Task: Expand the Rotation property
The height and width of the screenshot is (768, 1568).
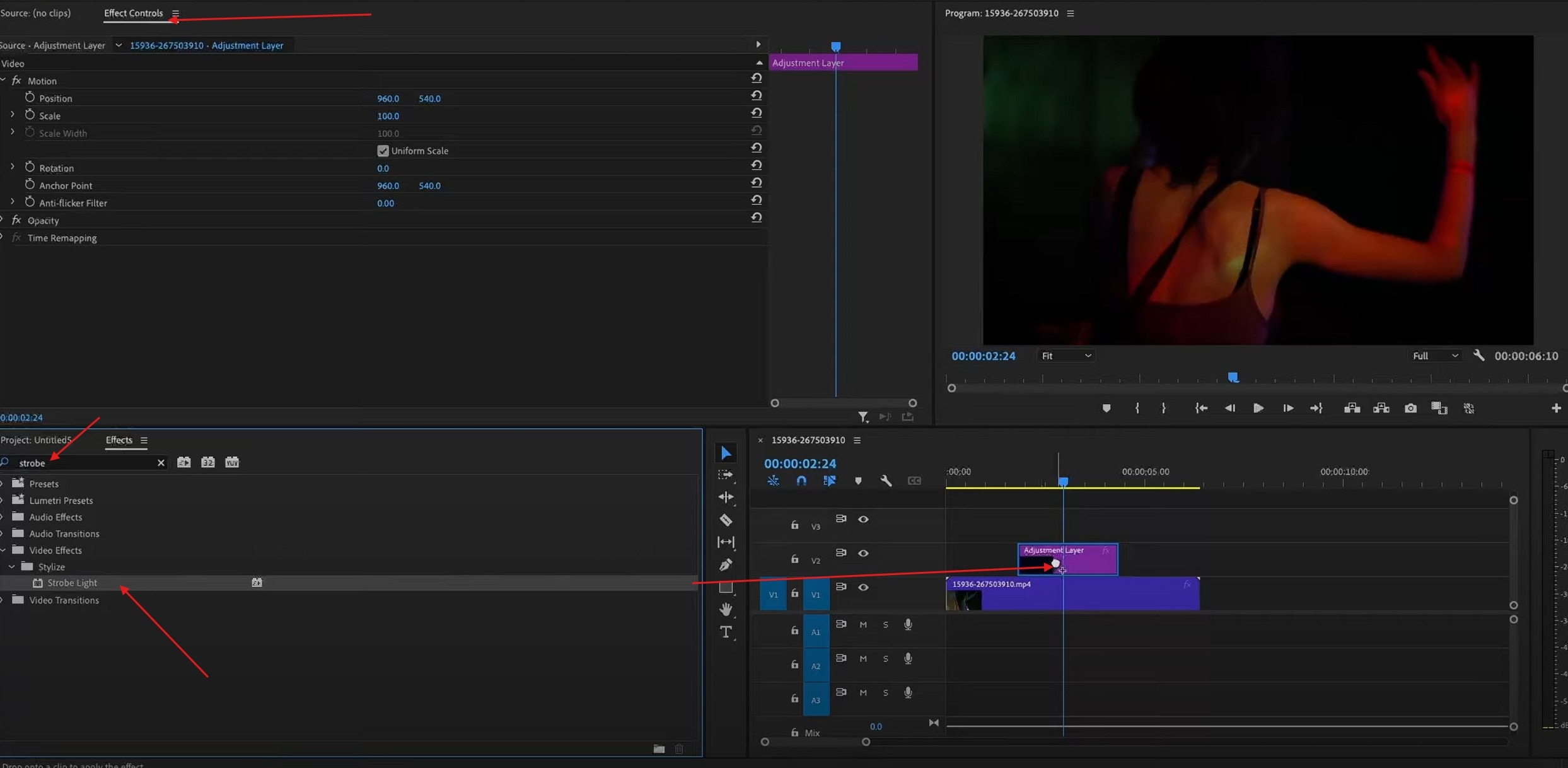Action: click(11, 166)
